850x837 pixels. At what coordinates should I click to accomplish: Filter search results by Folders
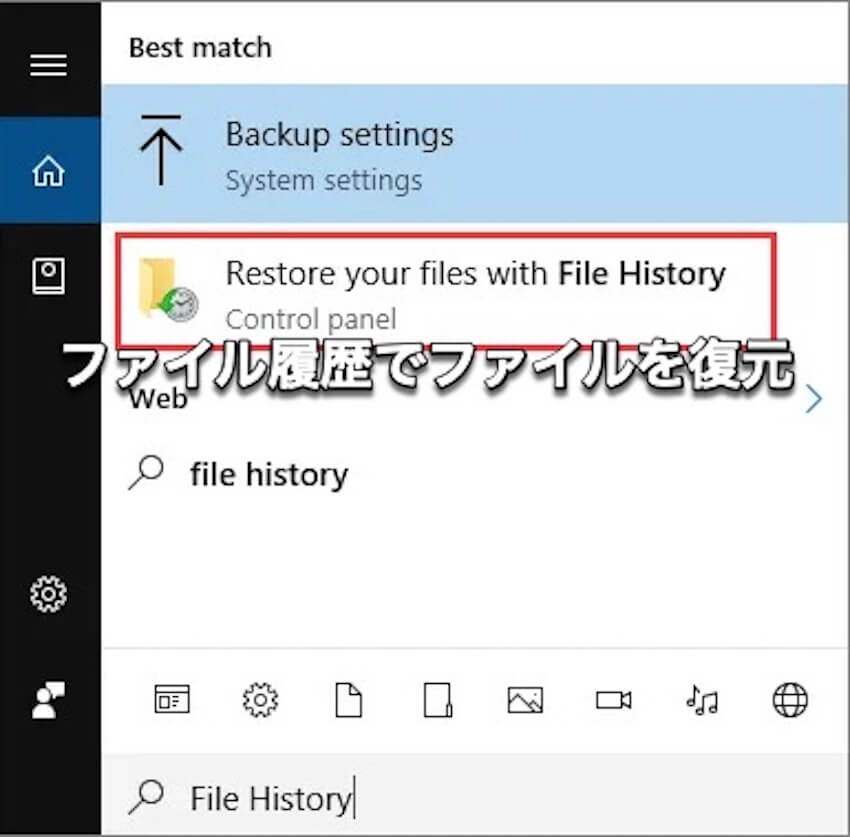pyautogui.click(x=437, y=700)
